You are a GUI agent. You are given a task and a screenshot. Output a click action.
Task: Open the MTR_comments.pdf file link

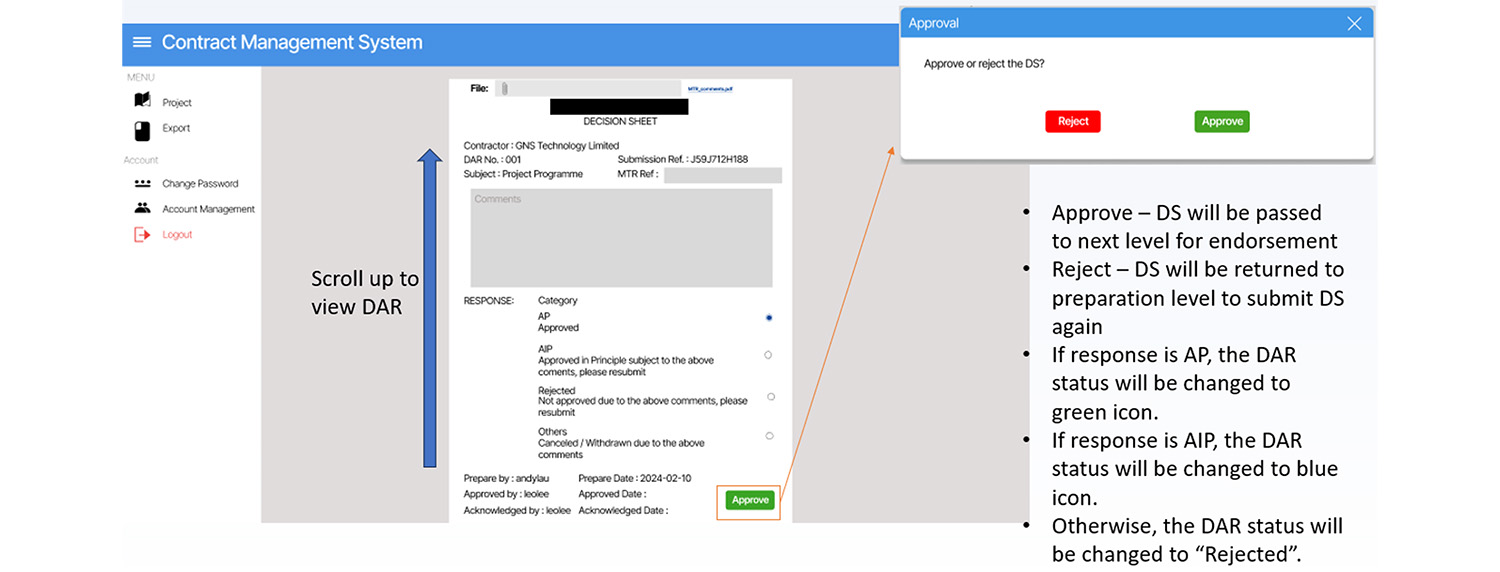pyautogui.click(x=710, y=89)
